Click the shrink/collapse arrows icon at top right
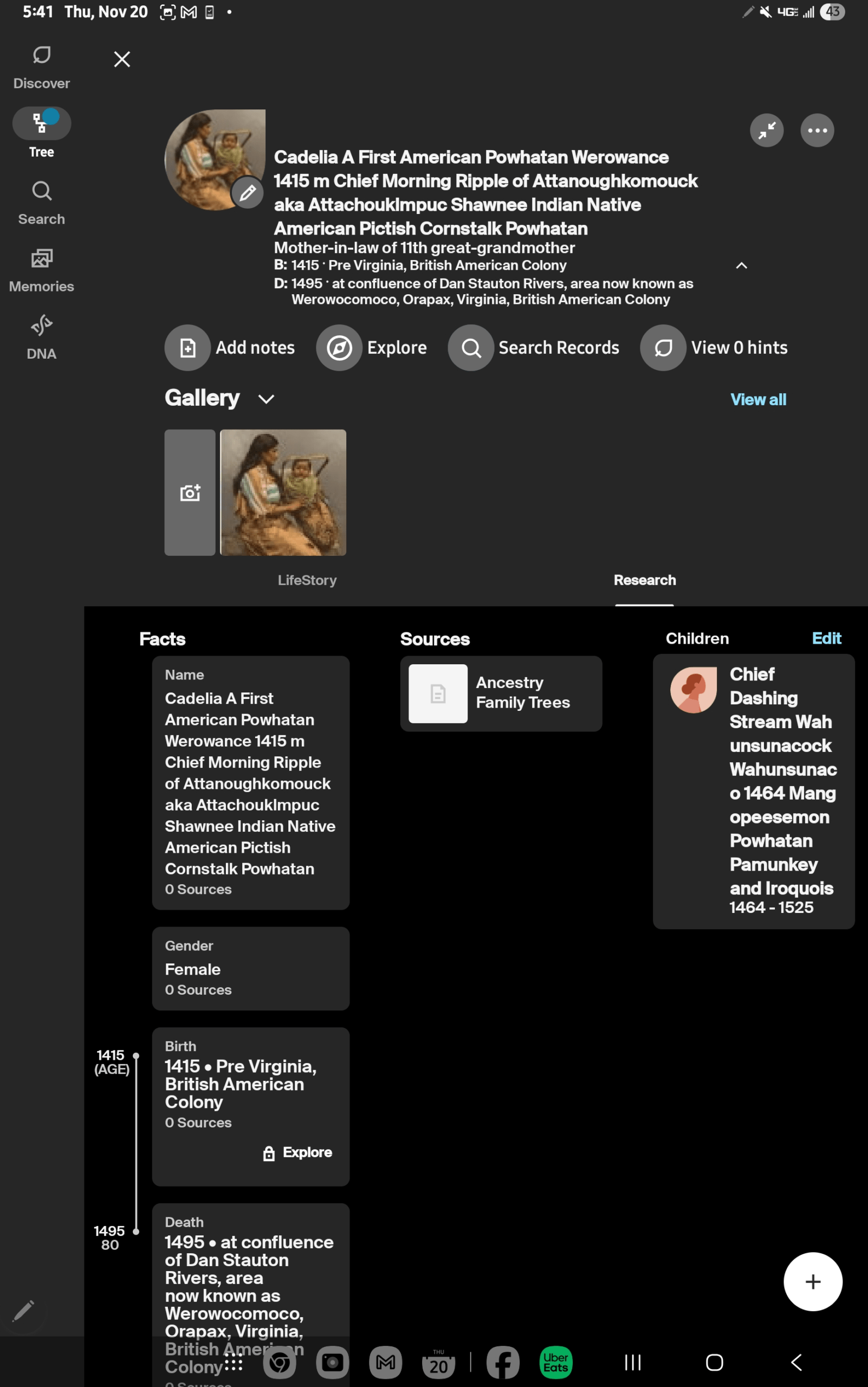 [x=766, y=131]
